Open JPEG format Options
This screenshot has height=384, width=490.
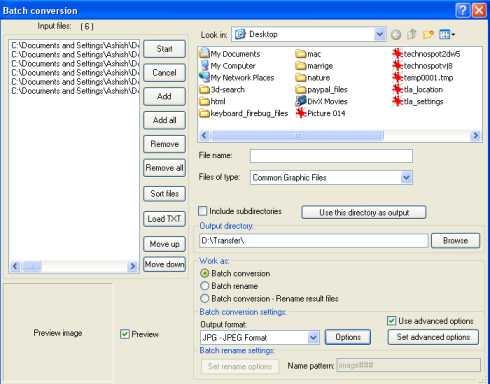coord(348,337)
